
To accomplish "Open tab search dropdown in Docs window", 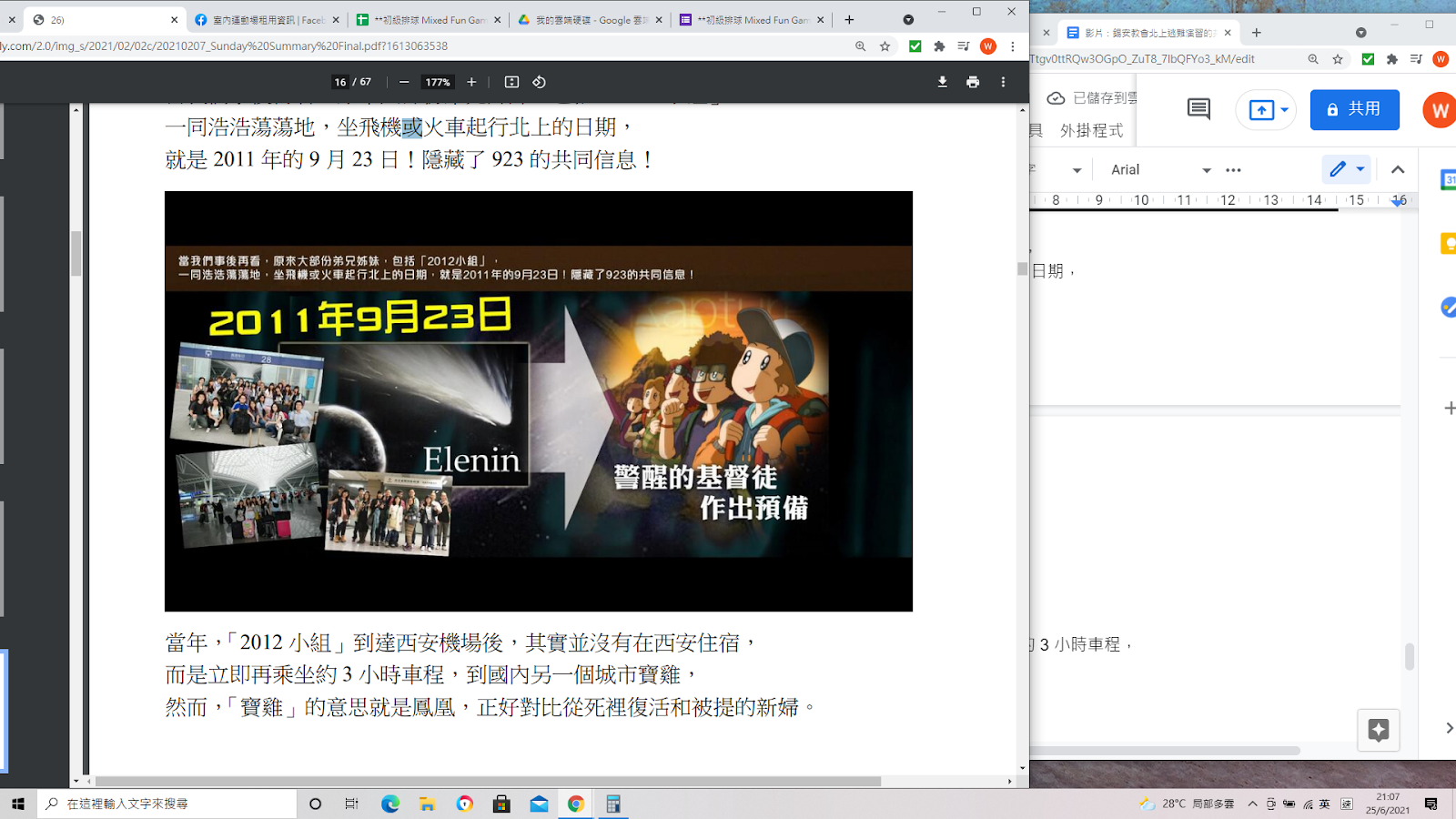I will (1361, 33).
